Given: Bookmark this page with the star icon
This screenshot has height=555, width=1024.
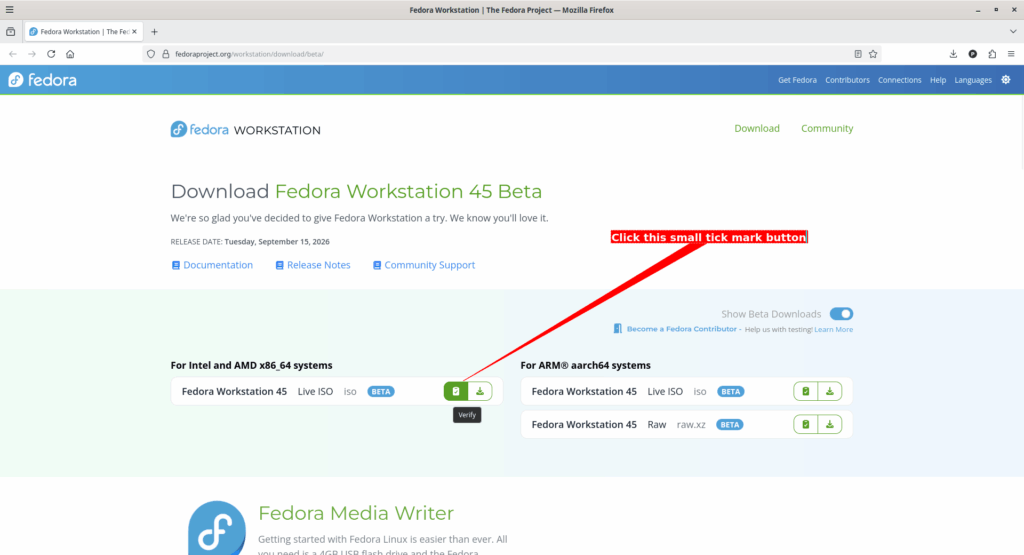Looking at the screenshot, I should tap(873, 54).
